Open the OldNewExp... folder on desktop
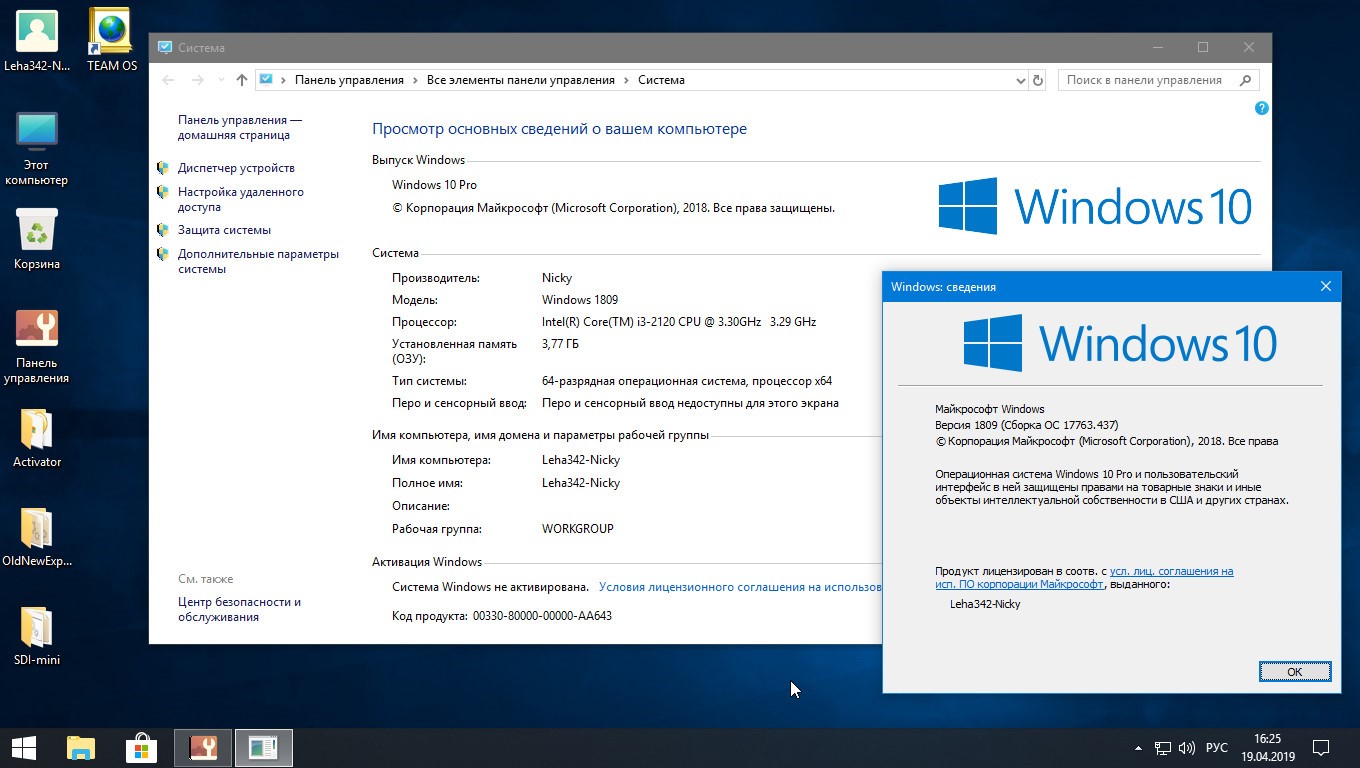This screenshot has width=1360, height=768. pos(37,537)
